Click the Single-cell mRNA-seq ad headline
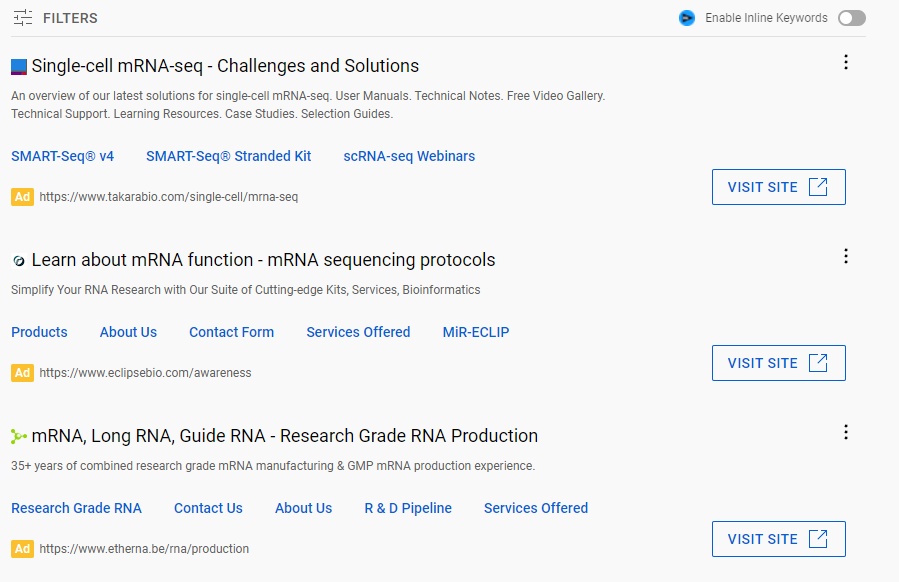Image resolution: width=899 pixels, height=582 pixels. 225,66
